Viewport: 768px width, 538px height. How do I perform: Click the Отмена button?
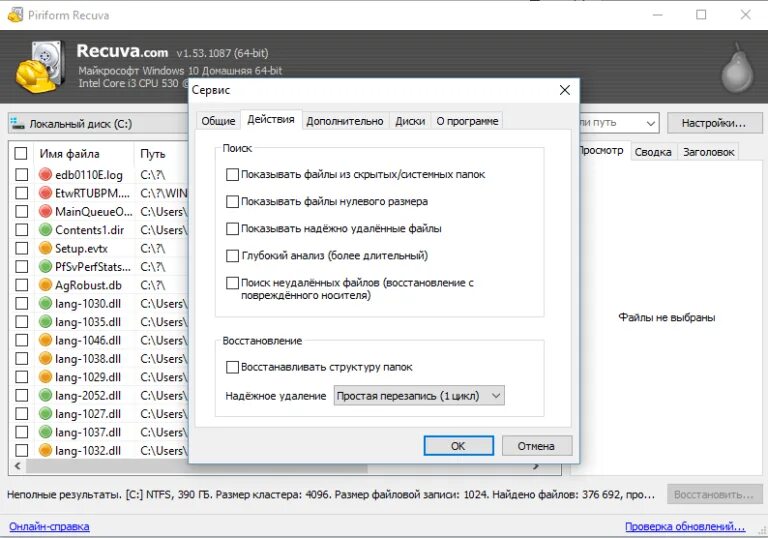point(536,446)
